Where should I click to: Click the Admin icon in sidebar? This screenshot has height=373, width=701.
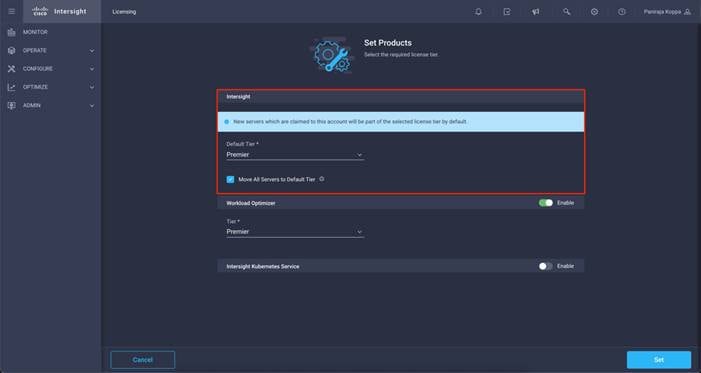point(12,106)
